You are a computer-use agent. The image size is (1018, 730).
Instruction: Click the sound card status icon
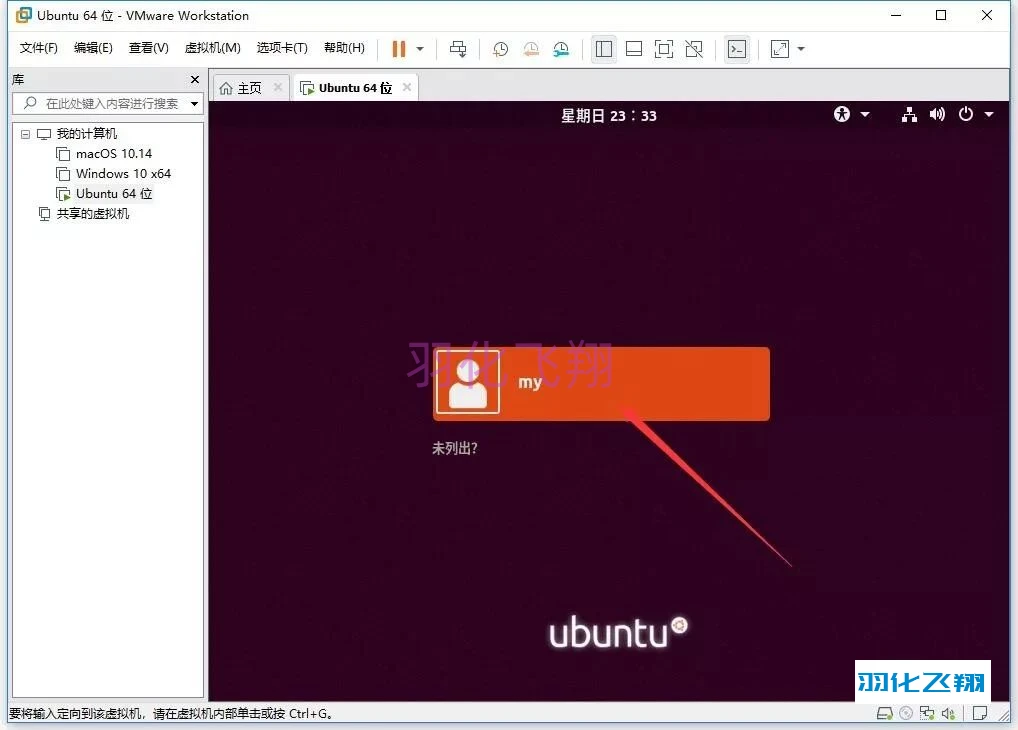click(x=949, y=713)
